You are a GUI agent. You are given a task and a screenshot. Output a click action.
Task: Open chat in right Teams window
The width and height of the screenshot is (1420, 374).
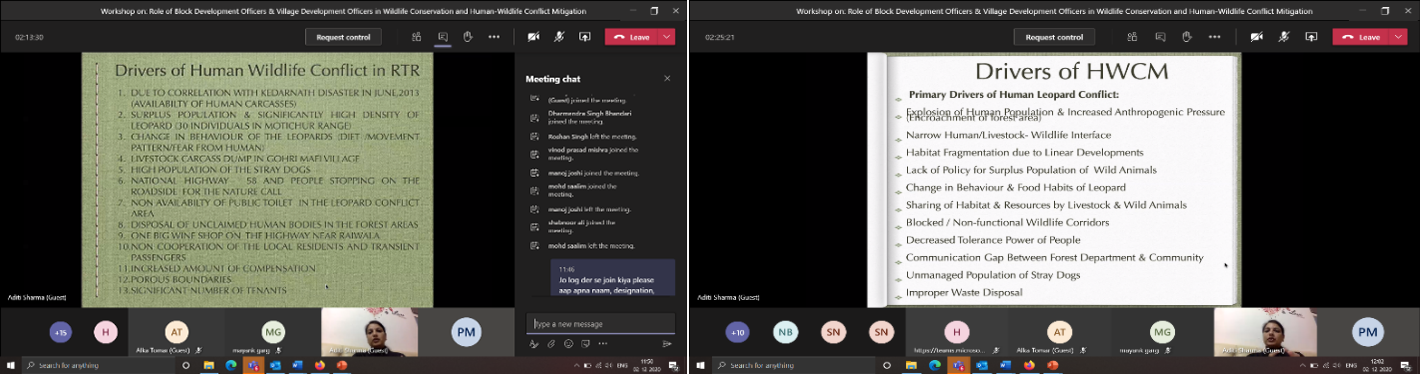click(x=1160, y=37)
